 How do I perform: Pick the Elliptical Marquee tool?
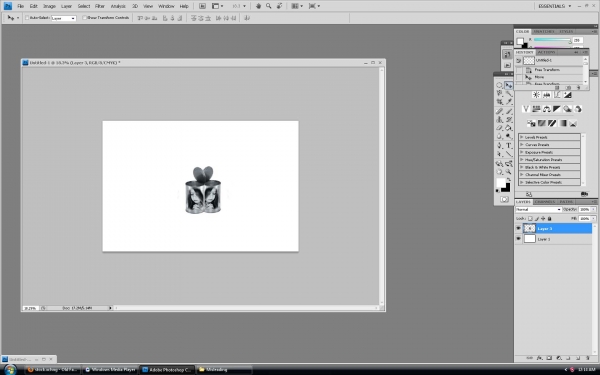pos(499,85)
